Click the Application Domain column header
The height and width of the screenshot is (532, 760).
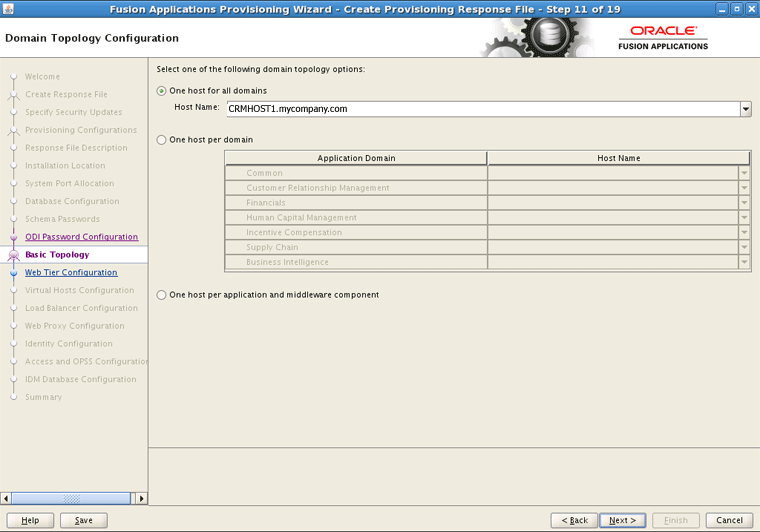tap(356, 158)
